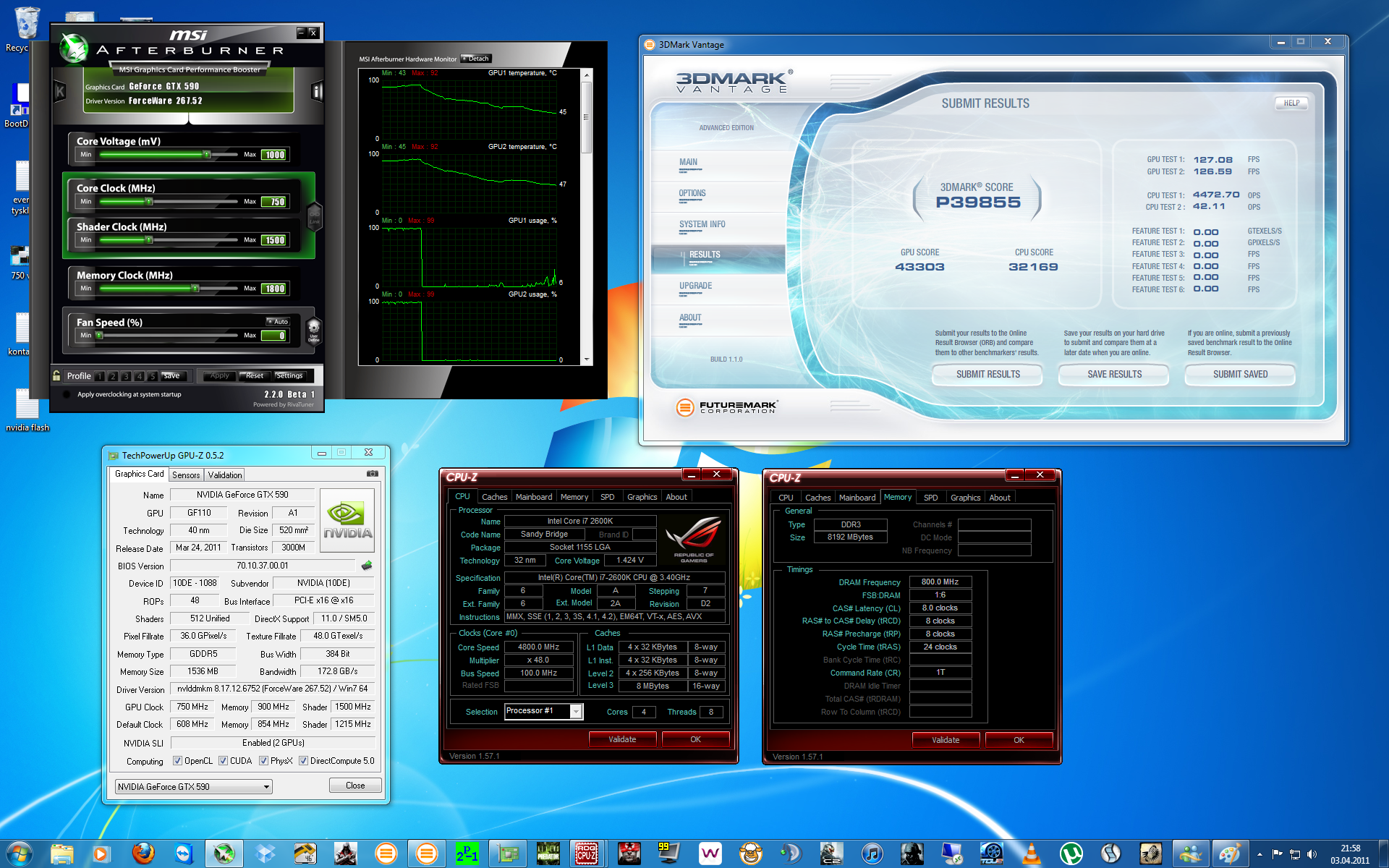Open the Afterburner information (i) panel

coord(316,91)
